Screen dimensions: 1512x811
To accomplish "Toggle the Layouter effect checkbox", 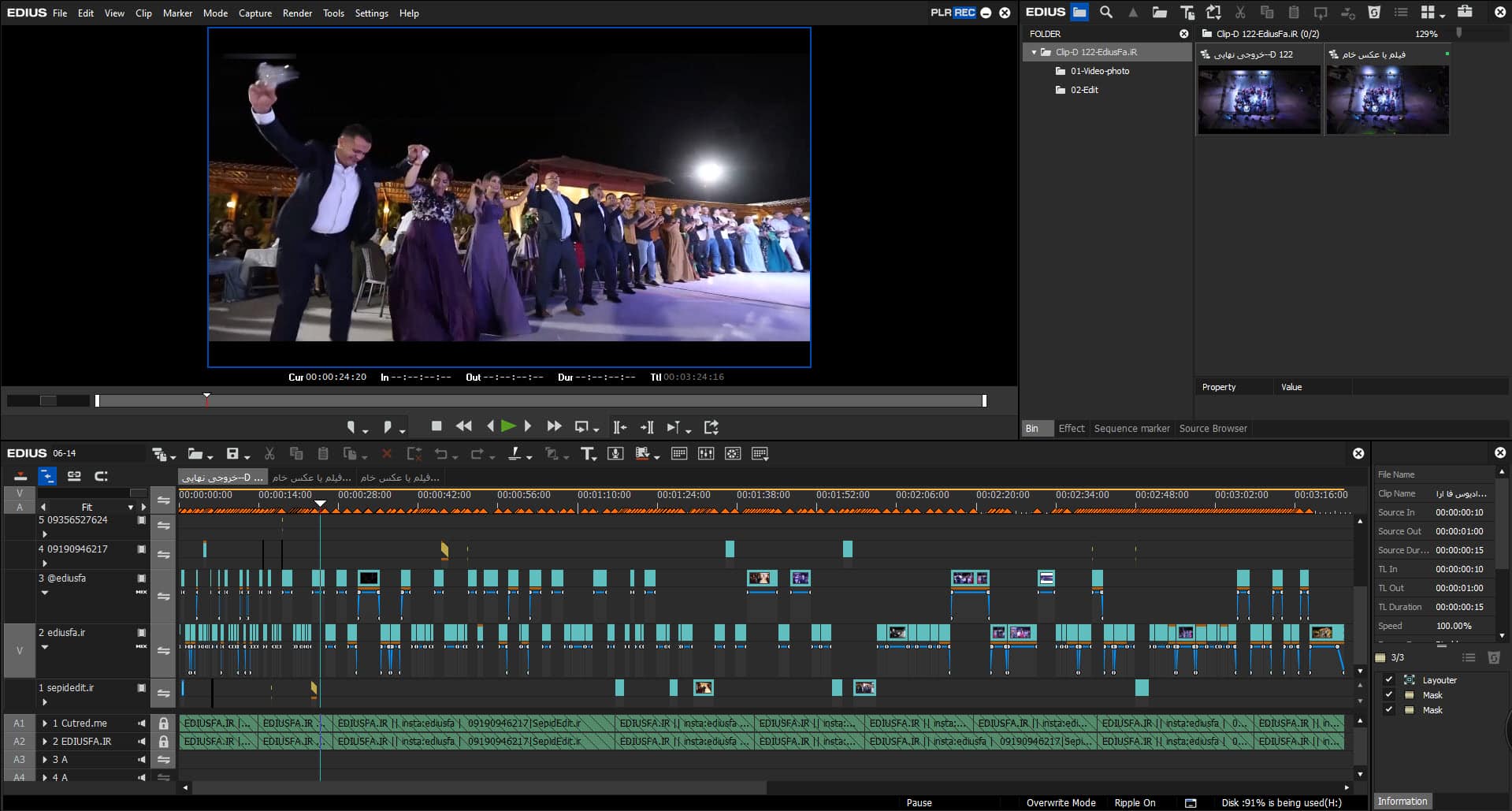I will point(1389,679).
